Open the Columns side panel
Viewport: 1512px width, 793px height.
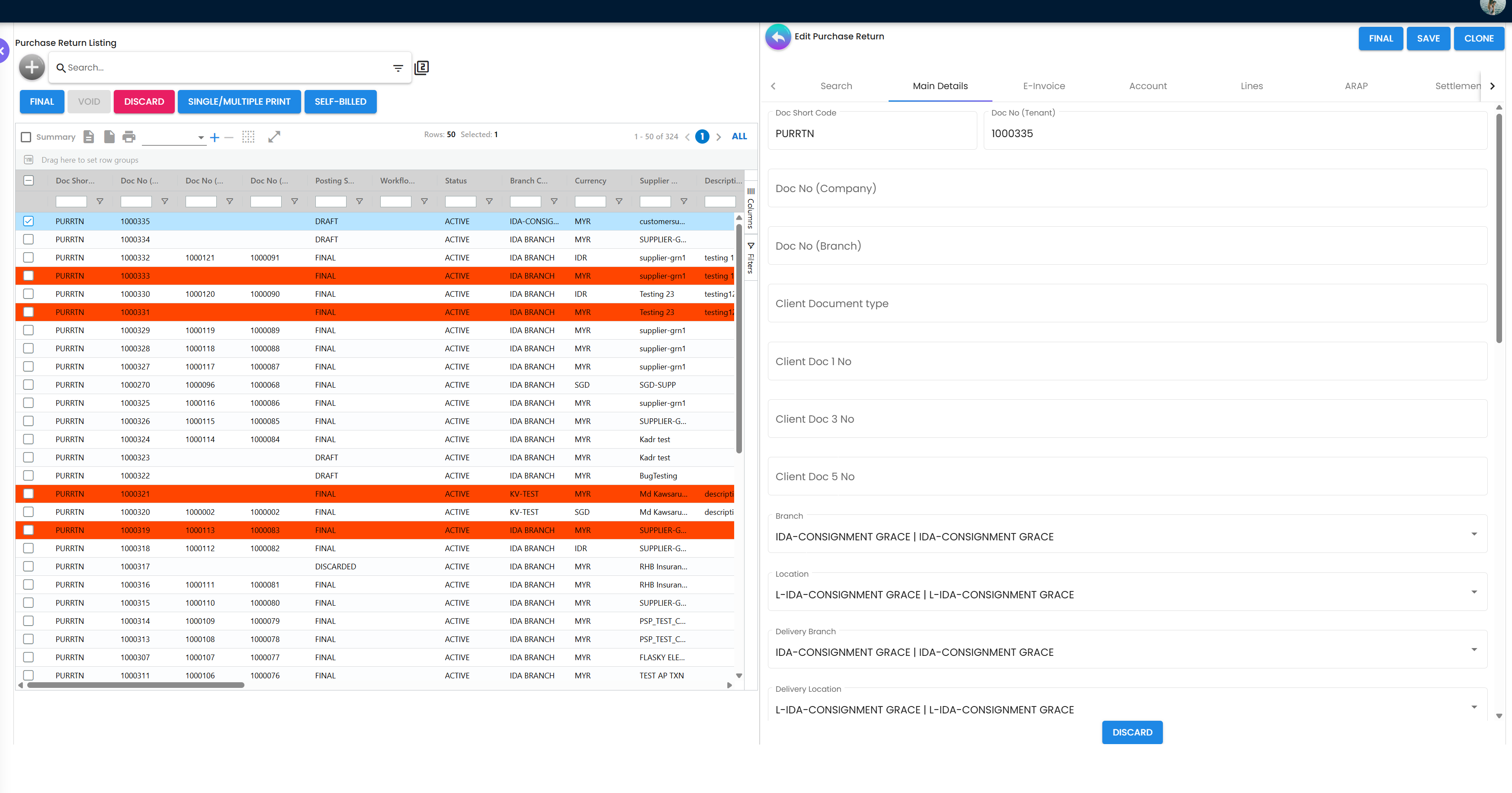pos(751,207)
